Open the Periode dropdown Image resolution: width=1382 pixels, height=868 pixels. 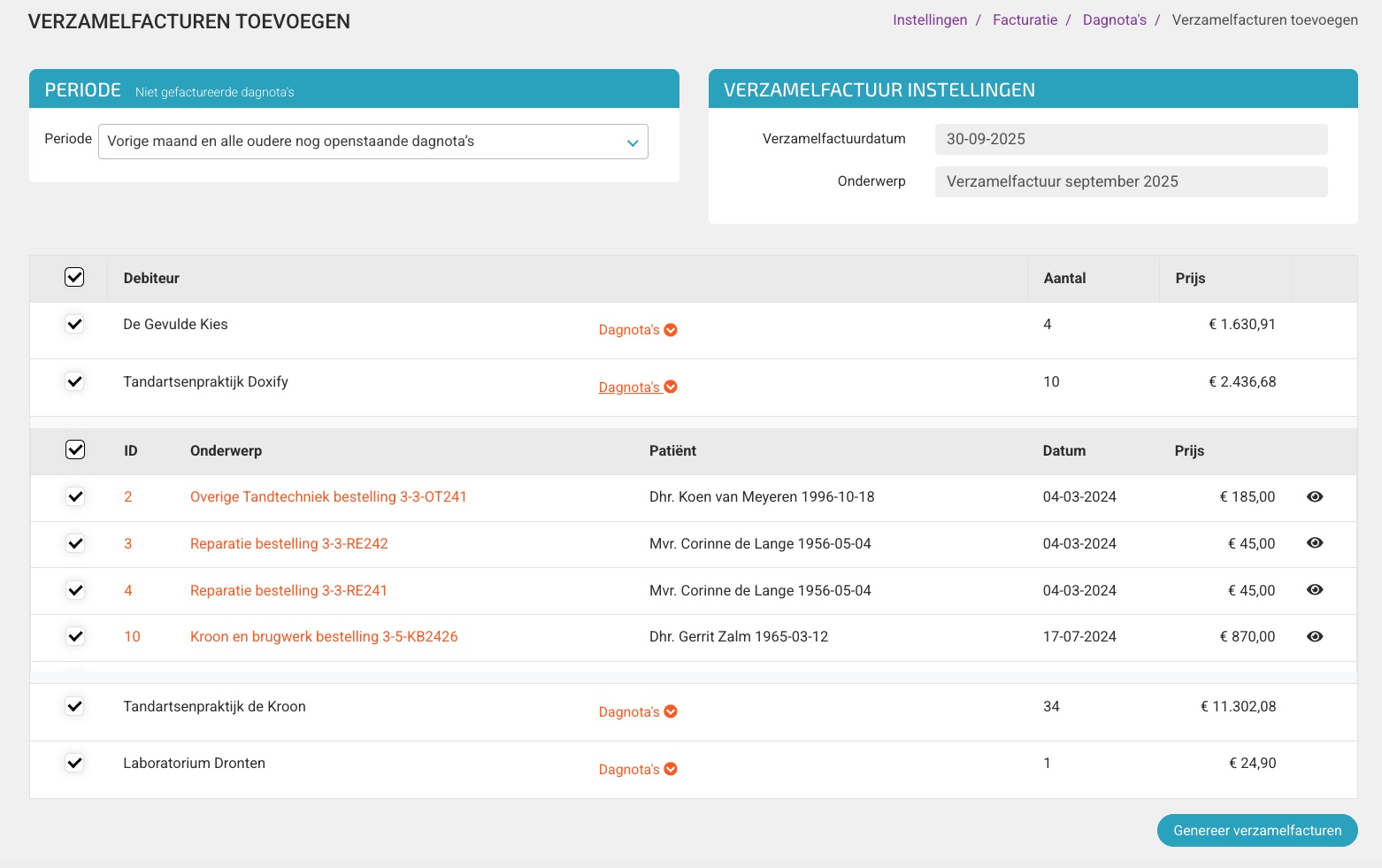(x=372, y=142)
